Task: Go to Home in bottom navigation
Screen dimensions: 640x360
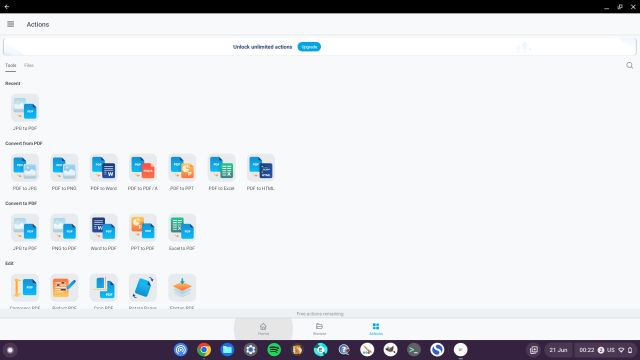Action: click(x=263, y=329)
